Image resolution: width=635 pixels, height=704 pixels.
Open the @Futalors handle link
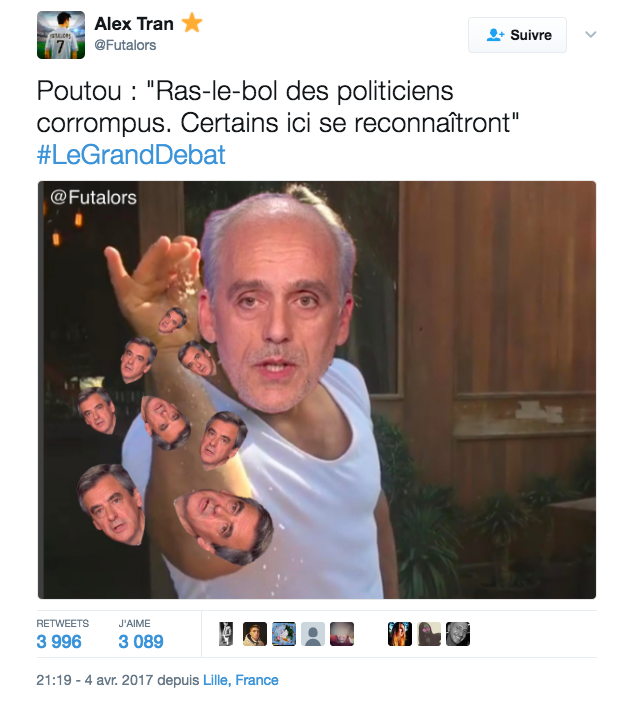pos(125,45)
